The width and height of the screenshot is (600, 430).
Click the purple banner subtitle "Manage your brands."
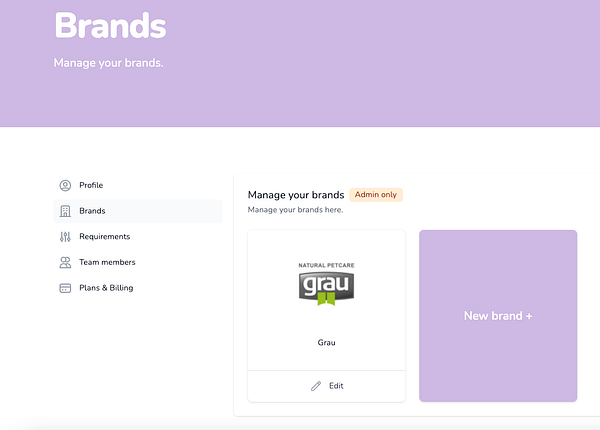tap(108, 63)
